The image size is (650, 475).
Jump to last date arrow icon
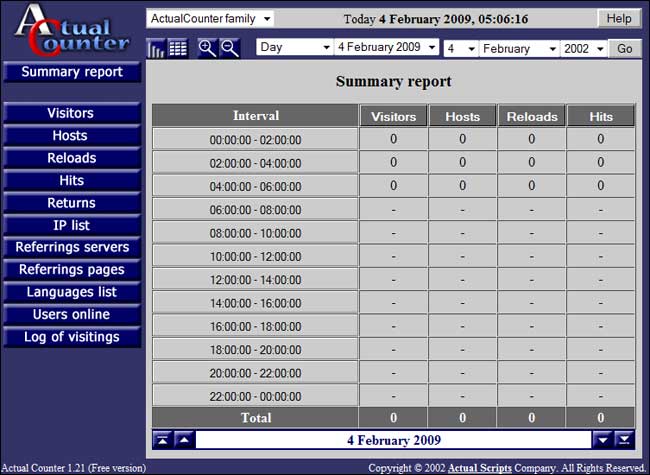pos(624,439)
